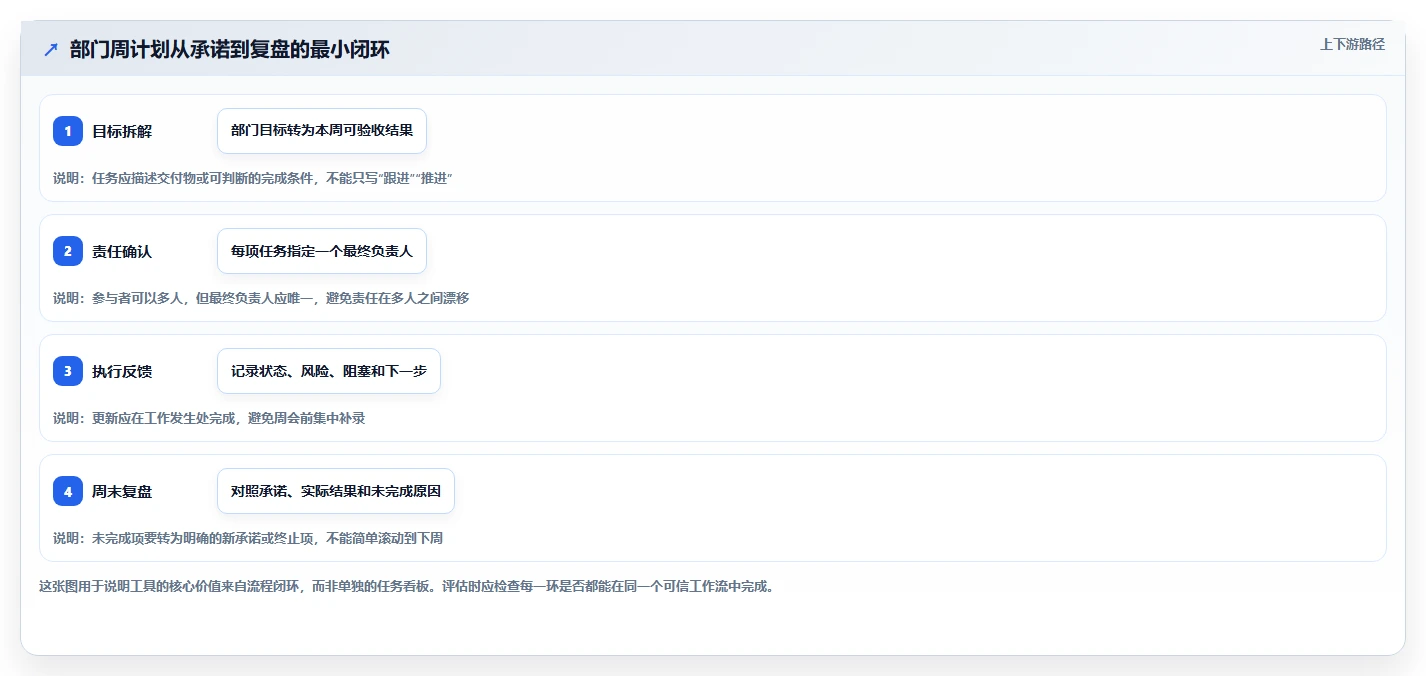Click the 责任确认 step title
Image resolution: width=1426 pixels, height=676 pixels.
(122, 251)
